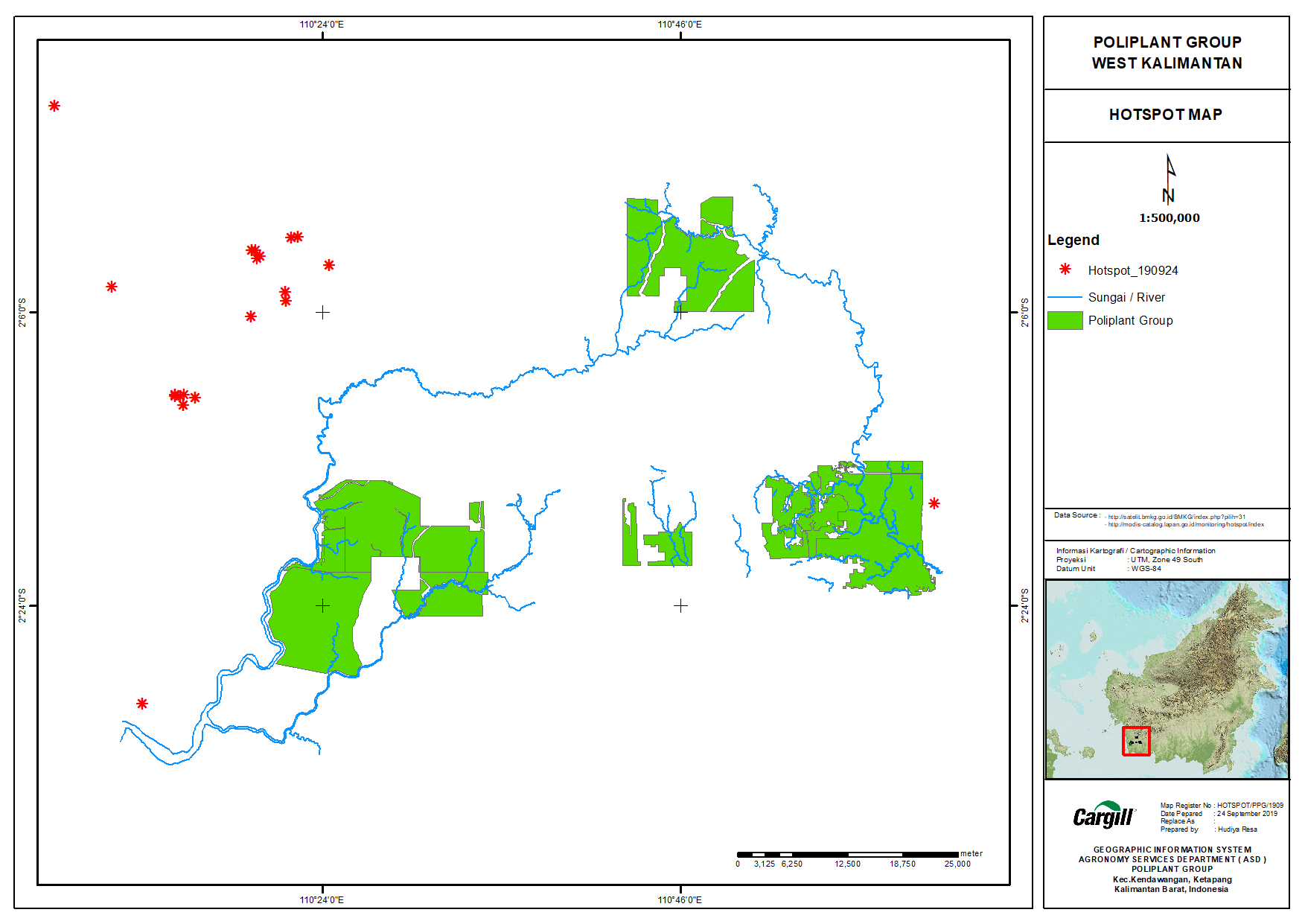Image resolution: width=1305 pixels, height=924 pixels.
Task: Click the date 24 September 2019
Action: 1247,814
